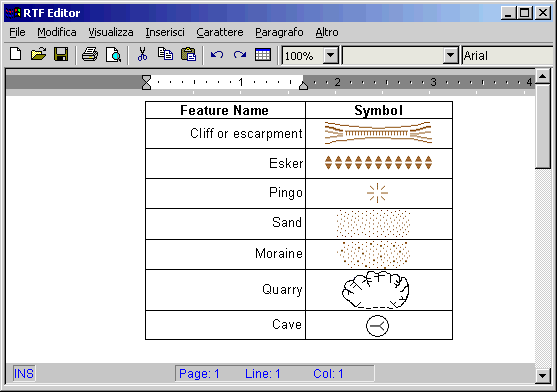Click the right indent marker on the ruler
The height and width of the screenshot is (392, 557).
click(x=303, y=86)
